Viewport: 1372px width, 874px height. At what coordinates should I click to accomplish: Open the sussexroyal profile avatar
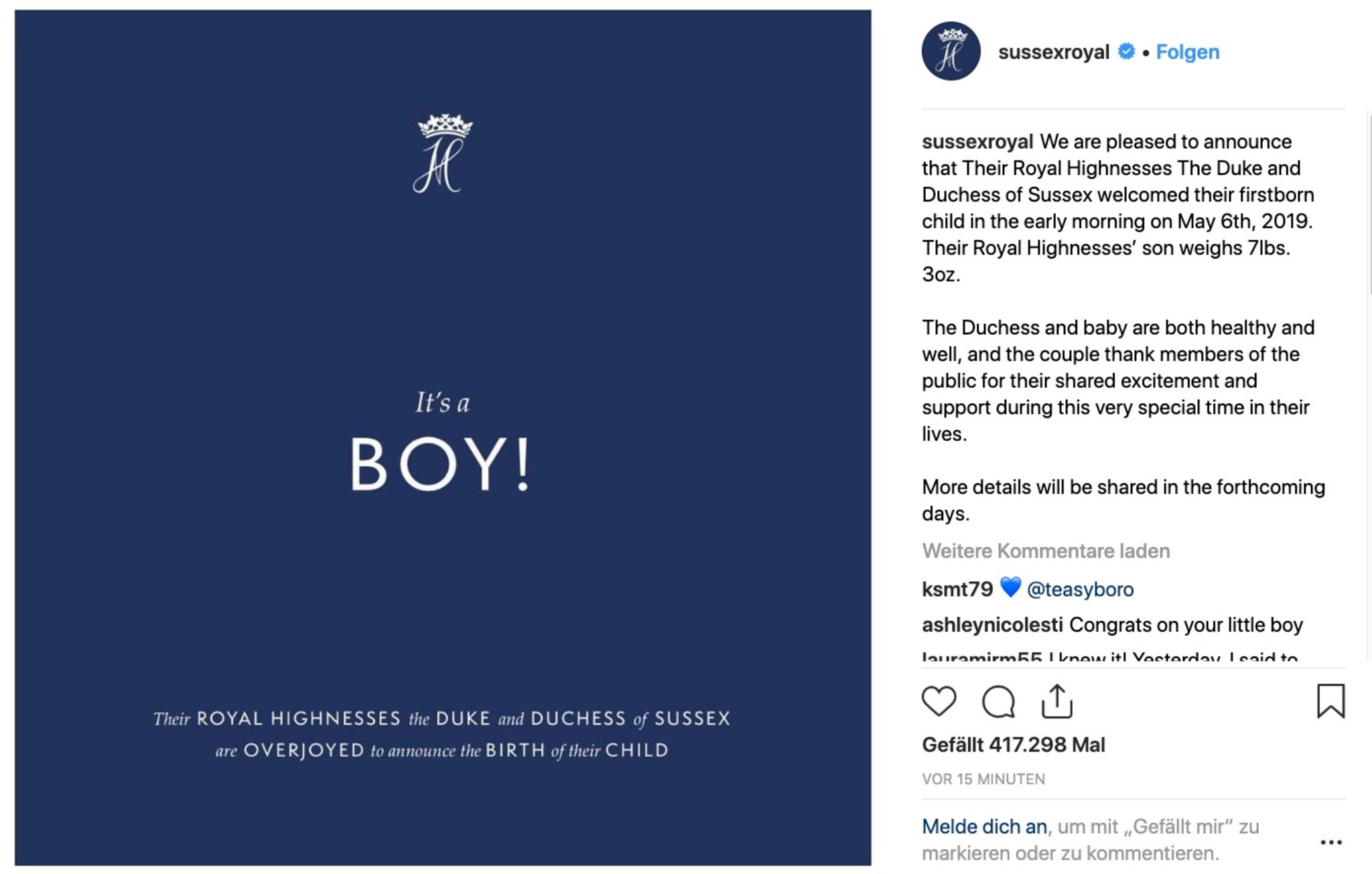pyautogui.click(x=951, y=52)
